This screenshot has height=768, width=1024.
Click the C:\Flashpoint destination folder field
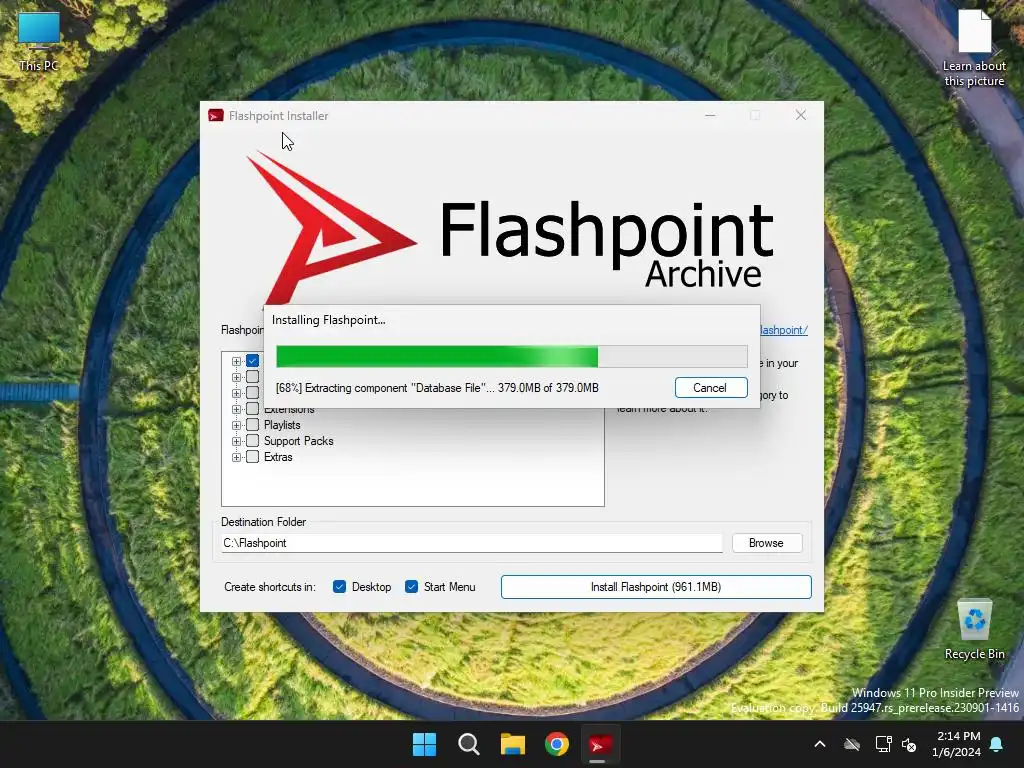(472, 543)
